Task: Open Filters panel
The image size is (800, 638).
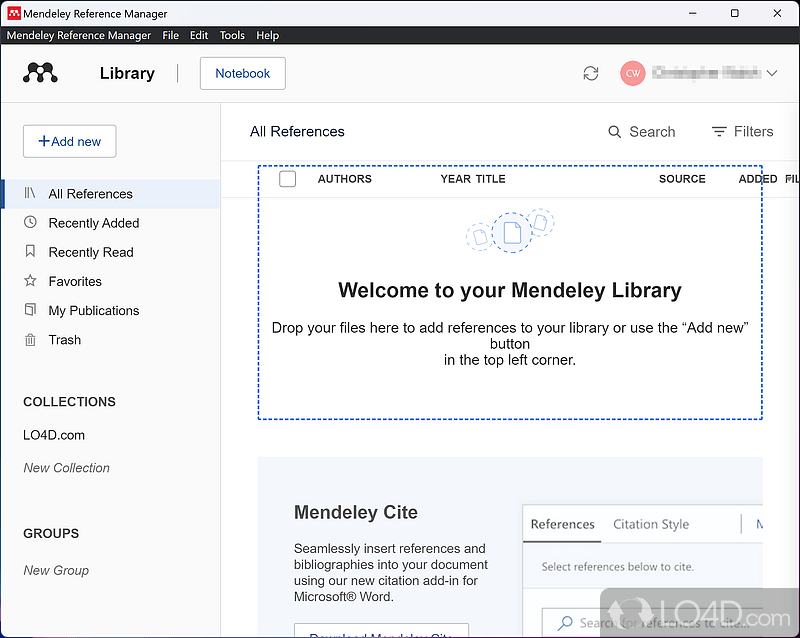Action: (x=742, y=132)
